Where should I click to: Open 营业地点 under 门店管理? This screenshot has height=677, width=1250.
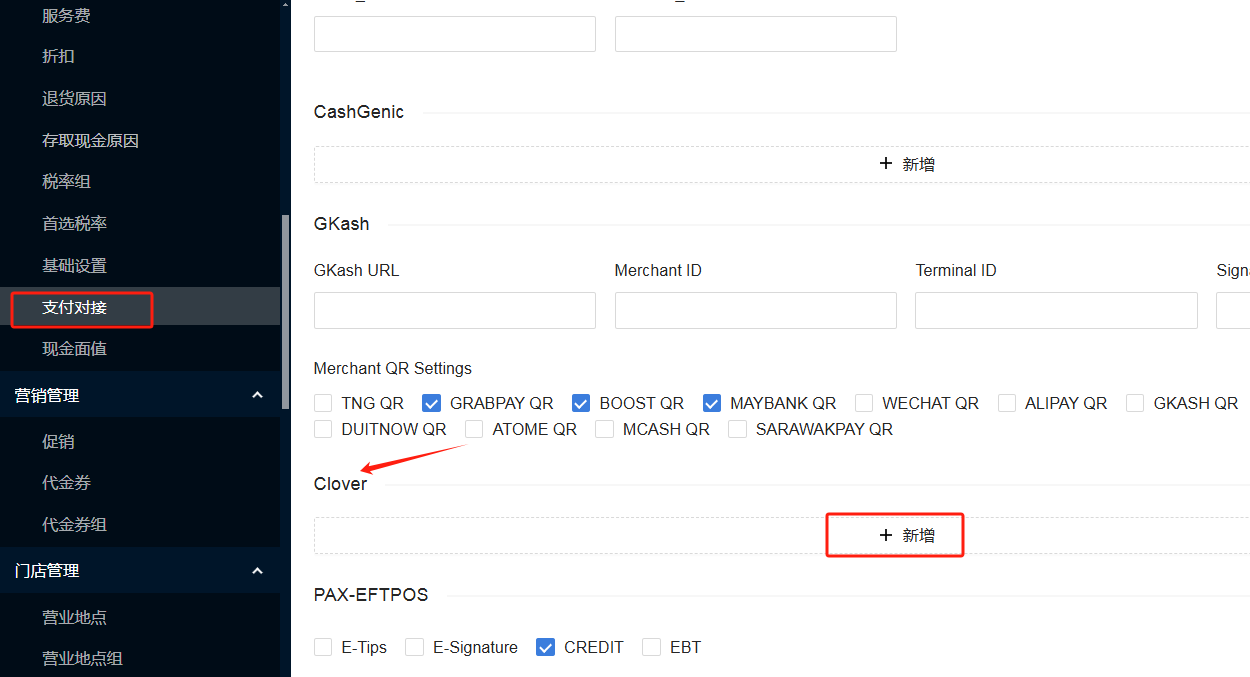[x=74, y=617]
